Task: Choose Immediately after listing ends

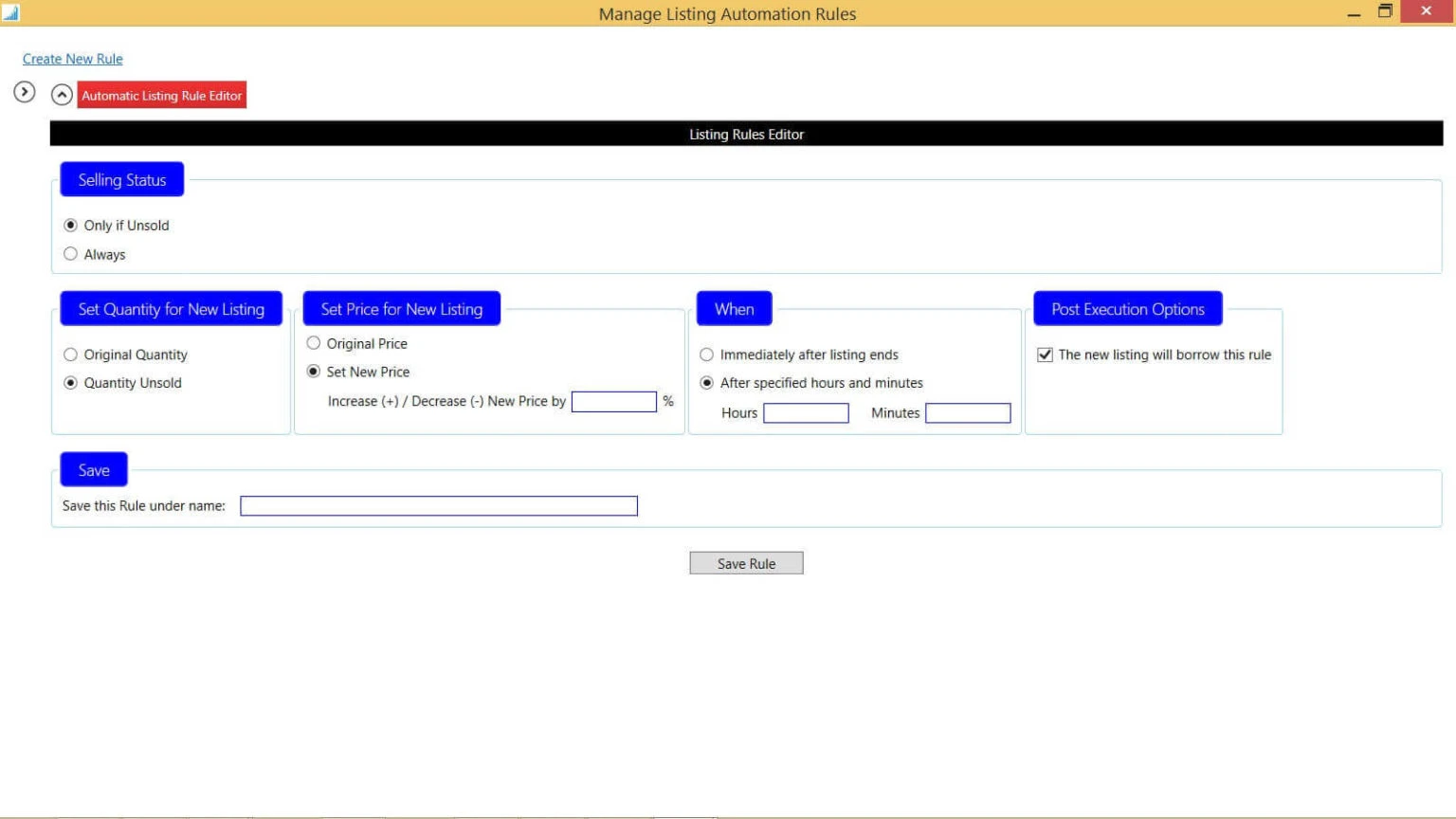Action: [706, 354]
